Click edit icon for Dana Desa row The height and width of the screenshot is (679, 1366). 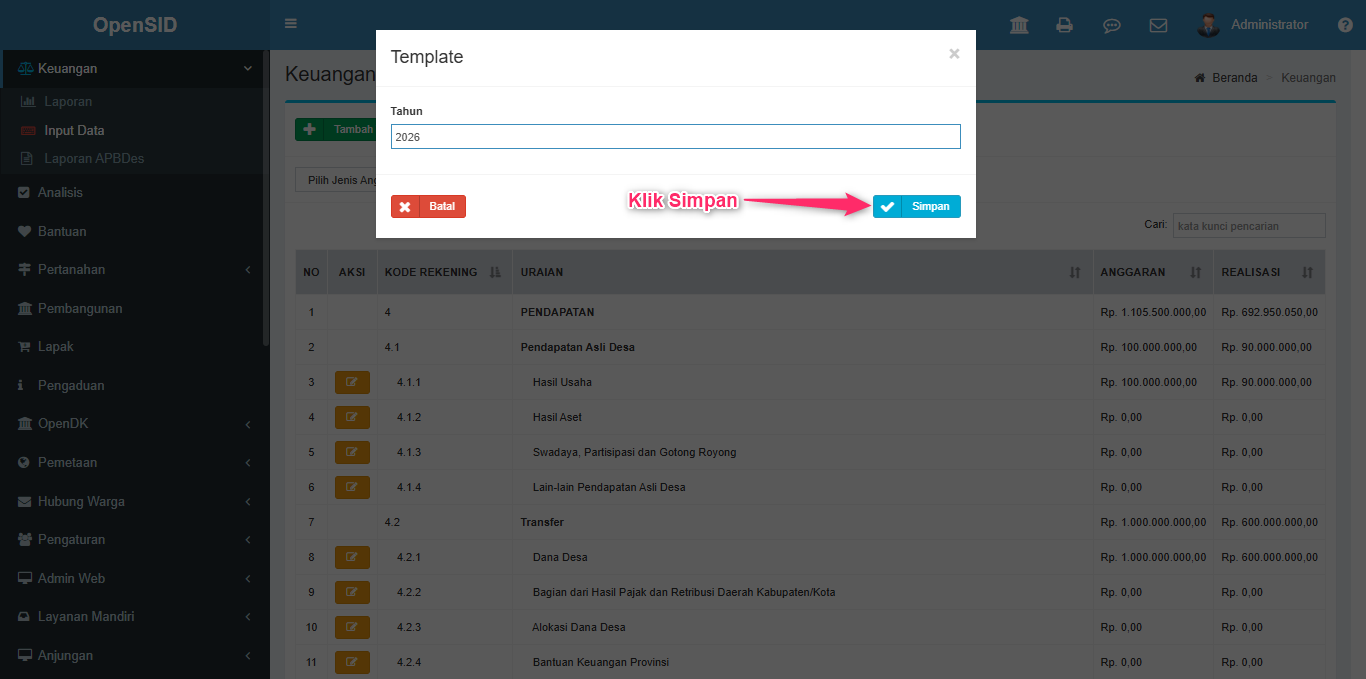tap(351, 557)
